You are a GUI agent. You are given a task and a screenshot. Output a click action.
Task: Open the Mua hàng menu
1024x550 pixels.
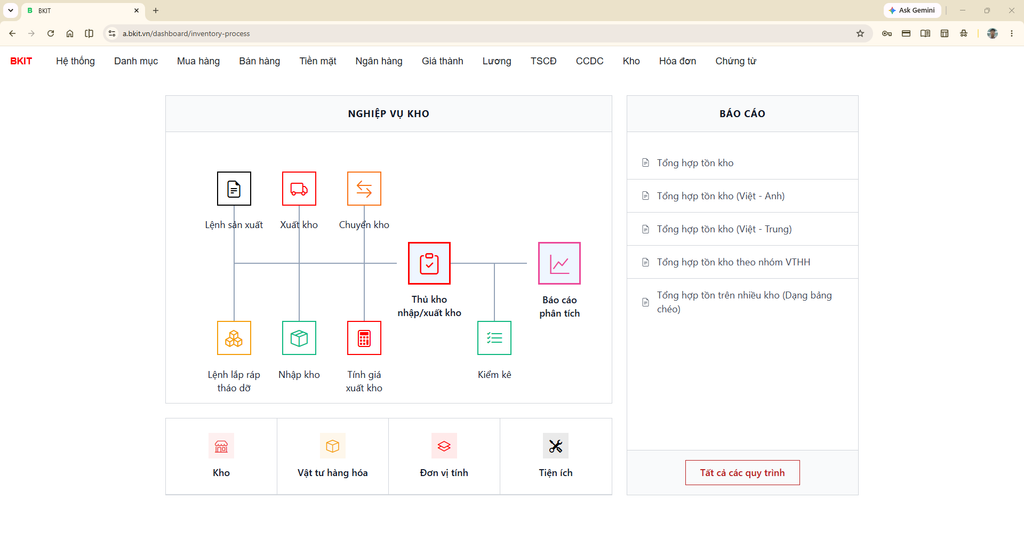click(x=199, y=61)
